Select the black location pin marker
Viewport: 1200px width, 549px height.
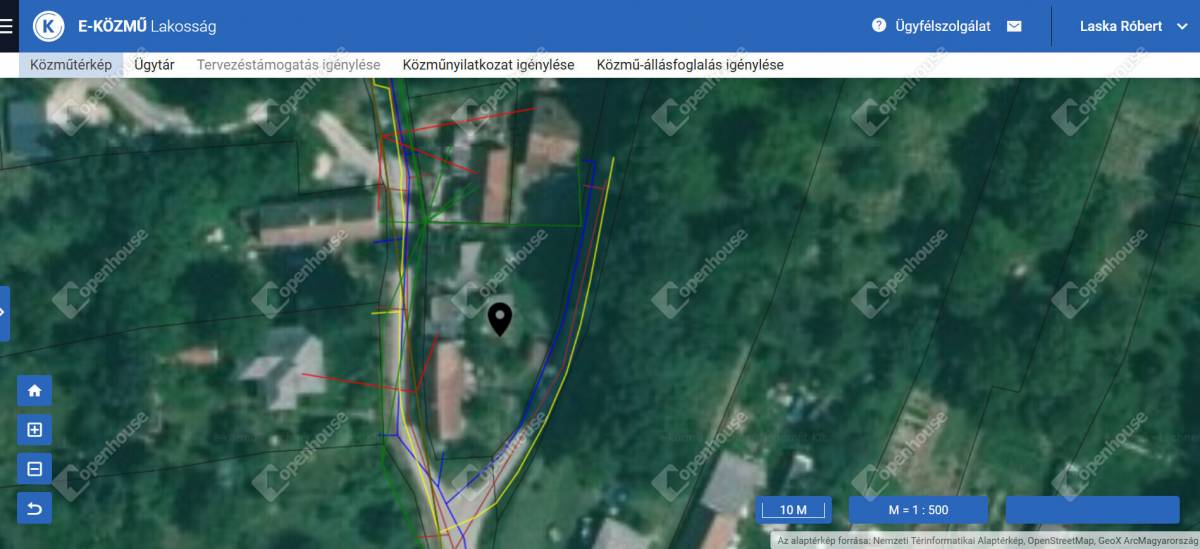point(500,319)
